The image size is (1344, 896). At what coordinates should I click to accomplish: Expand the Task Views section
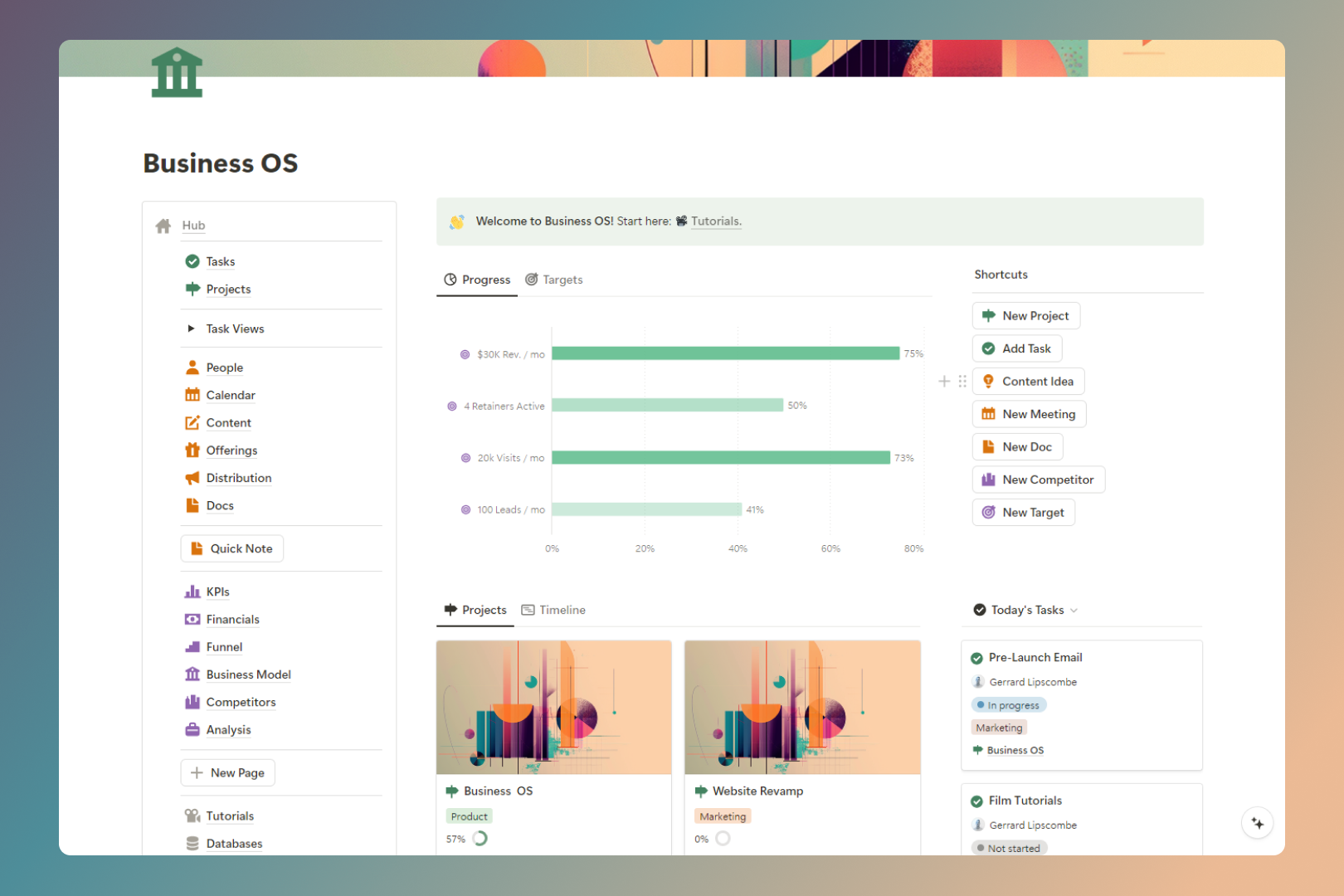pos(191,329)
